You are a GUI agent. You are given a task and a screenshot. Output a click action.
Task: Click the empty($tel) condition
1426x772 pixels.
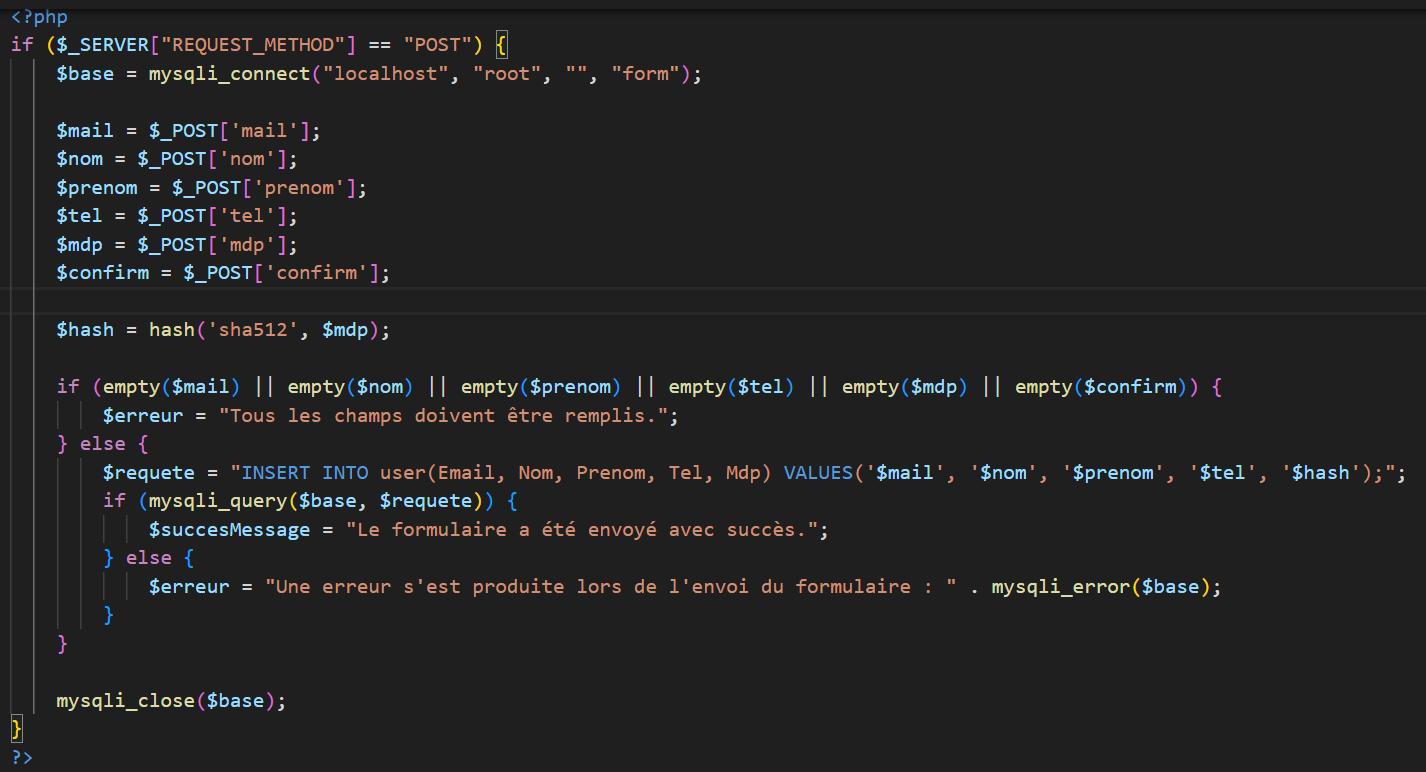730,387
